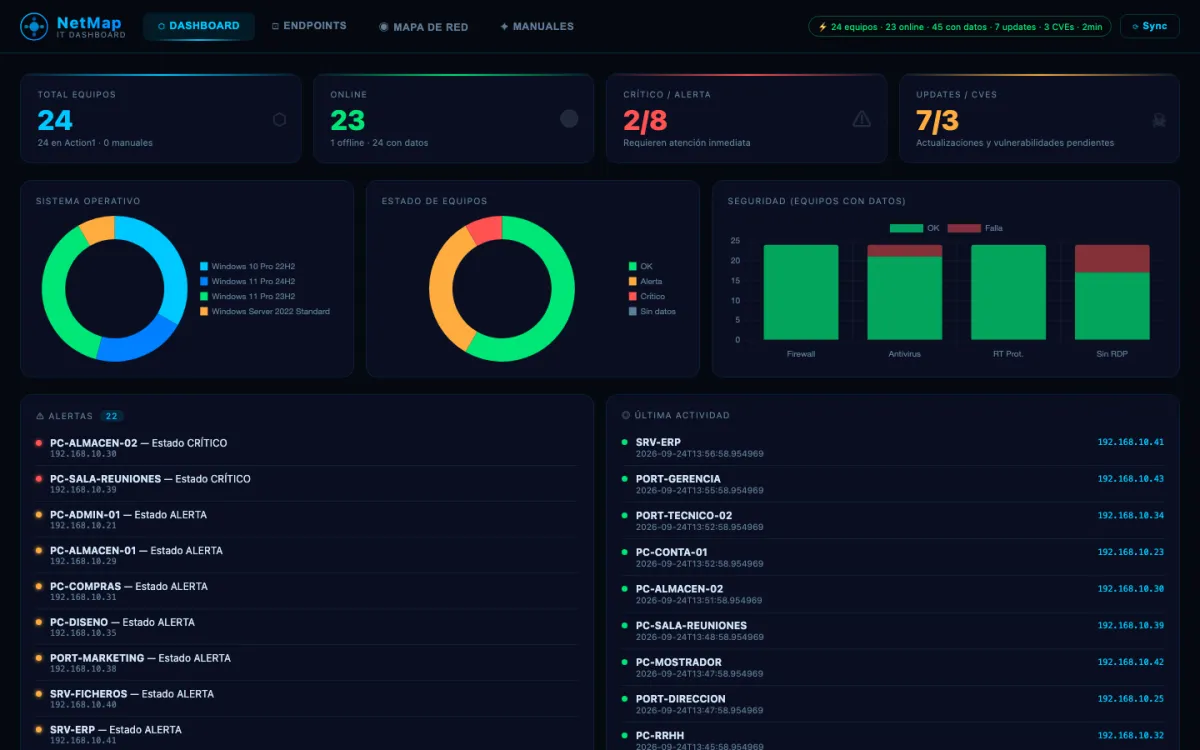Toggle the Crítico legend entry in Estado de Equipos
The image size is (1200, 750).
point(646,297)
